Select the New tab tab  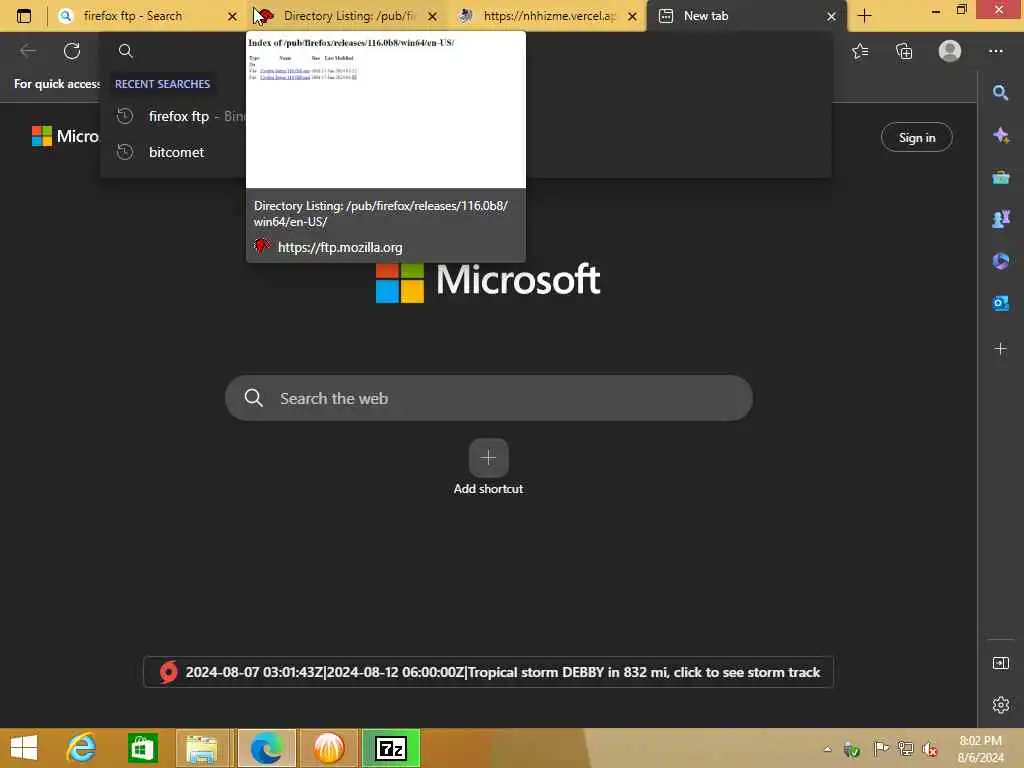coord(746,16)
